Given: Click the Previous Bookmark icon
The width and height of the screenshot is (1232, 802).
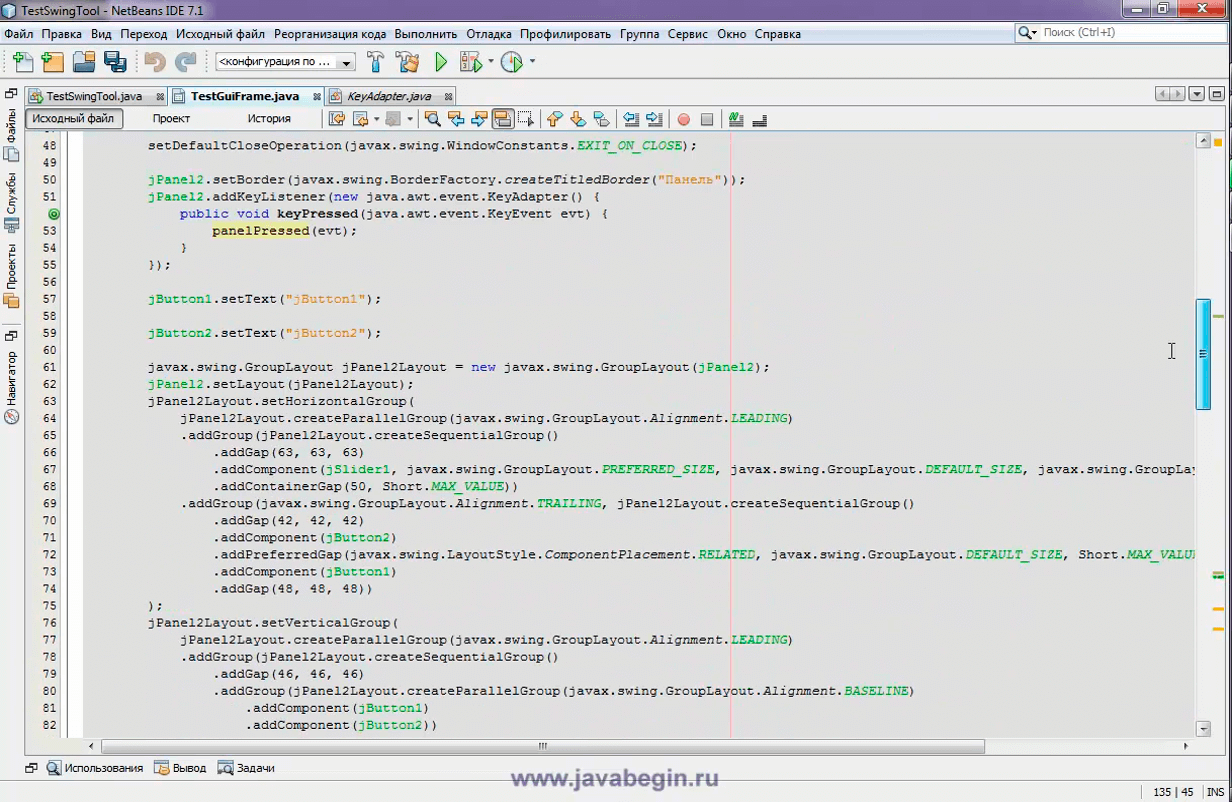Looking at the screenshot, I should click(x=554, y=119).
